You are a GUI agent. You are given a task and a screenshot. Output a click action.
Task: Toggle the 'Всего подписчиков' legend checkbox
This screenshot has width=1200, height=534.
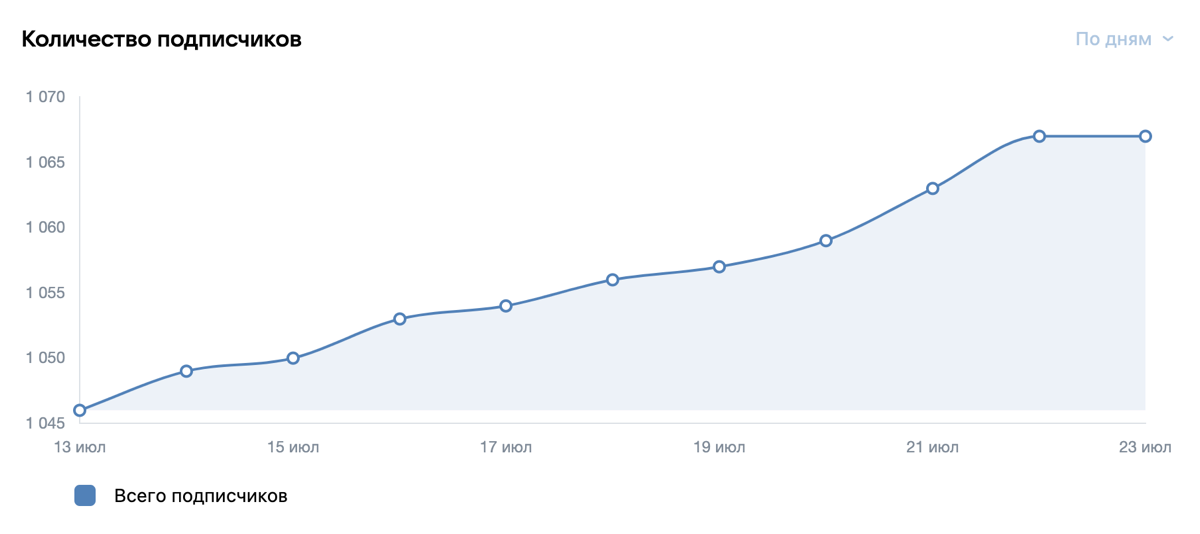tap(85, 495)
